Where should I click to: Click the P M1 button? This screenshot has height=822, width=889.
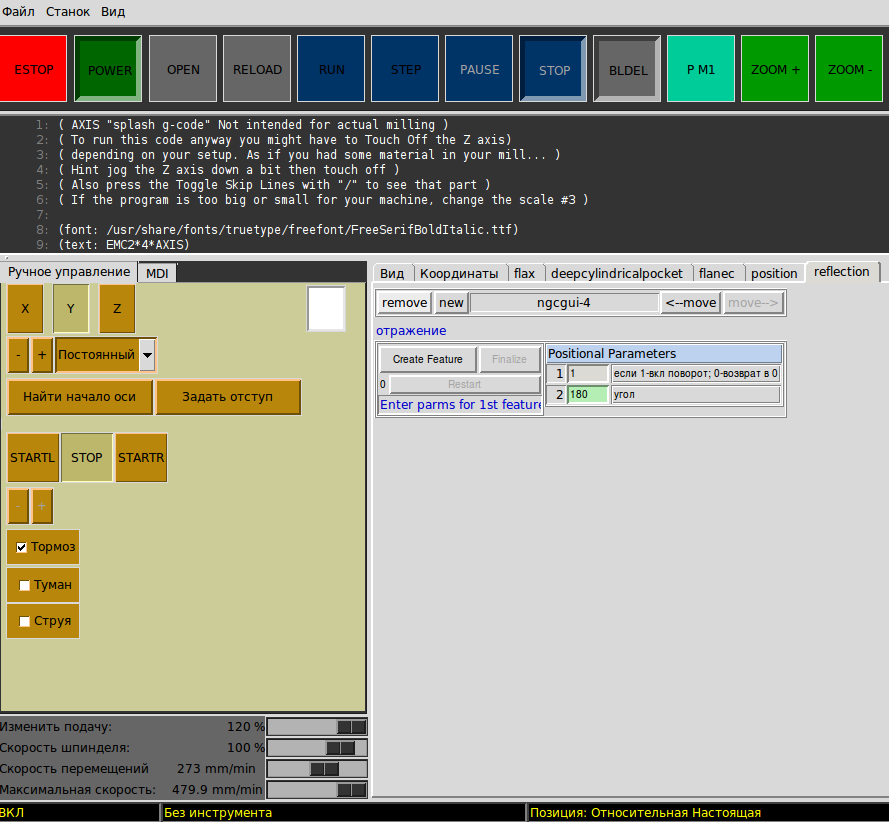pos(701,69)
